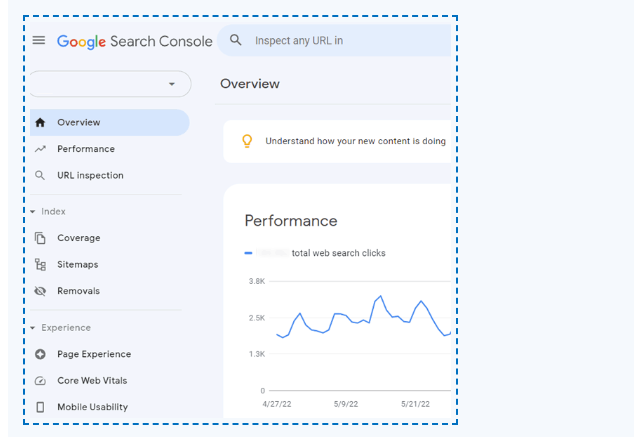Screen dimensions: 634x437
Task: Open the property selector dropdown
Action: pos(110,84)
